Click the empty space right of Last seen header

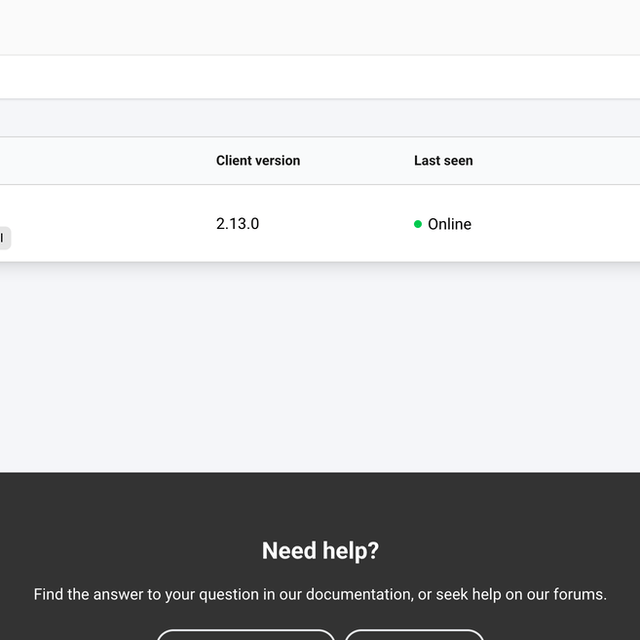point(557,160)
